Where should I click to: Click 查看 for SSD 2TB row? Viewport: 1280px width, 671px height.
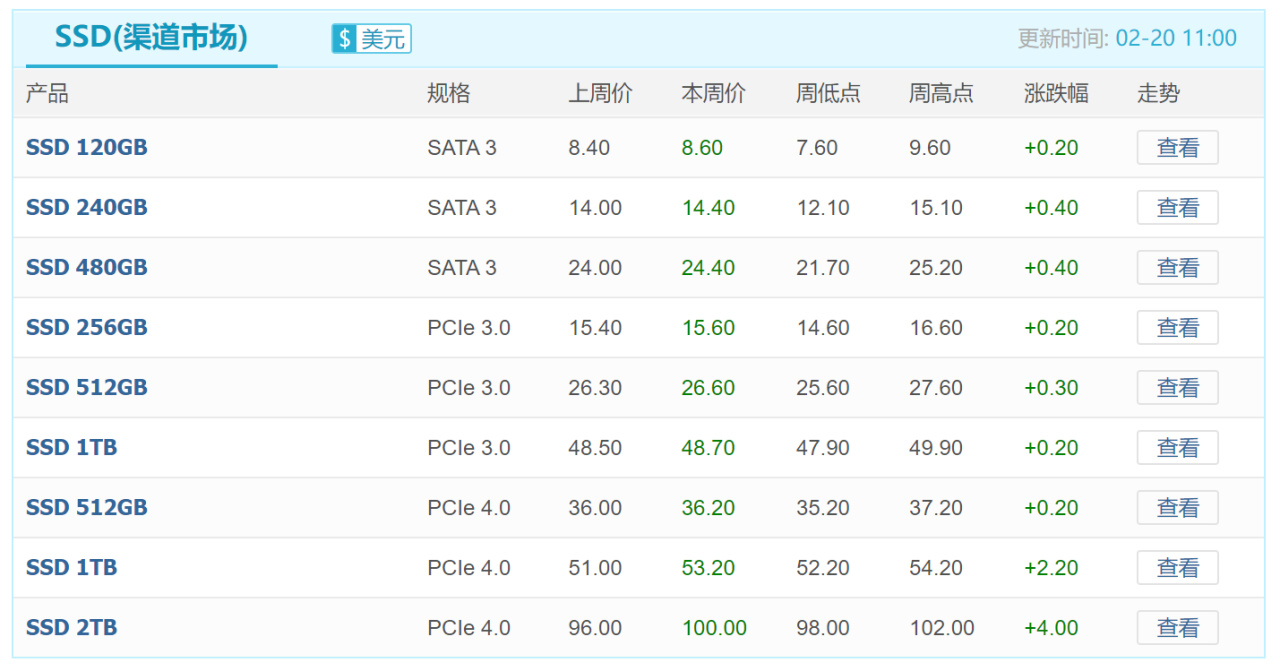pos(1177,628)
